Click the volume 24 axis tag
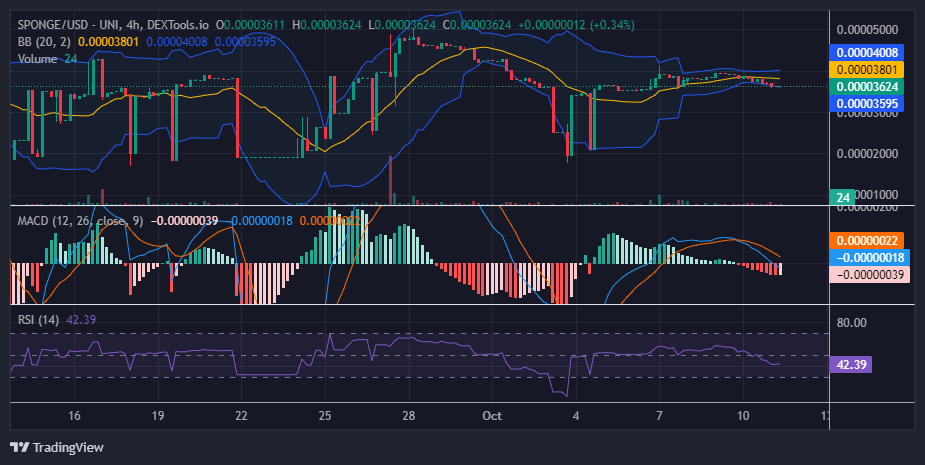Screen dimensions: 925x465 pyautogui.click(x=842, y=197)
